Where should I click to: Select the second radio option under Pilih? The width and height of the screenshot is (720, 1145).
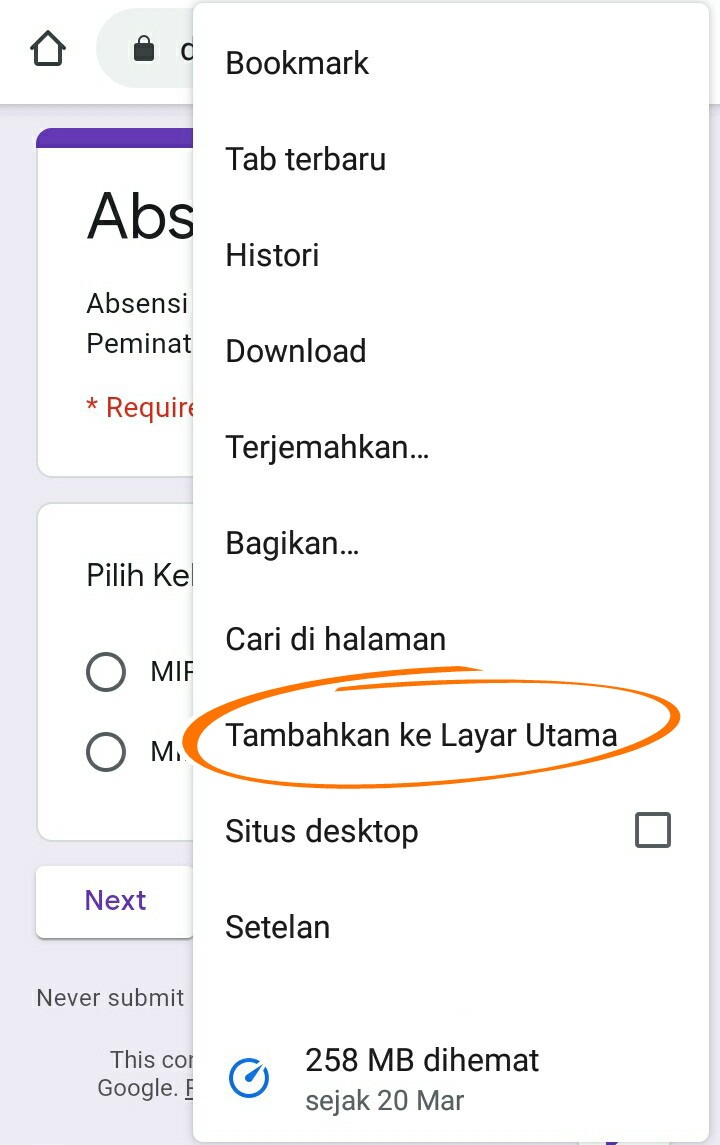tap(106, 751)
